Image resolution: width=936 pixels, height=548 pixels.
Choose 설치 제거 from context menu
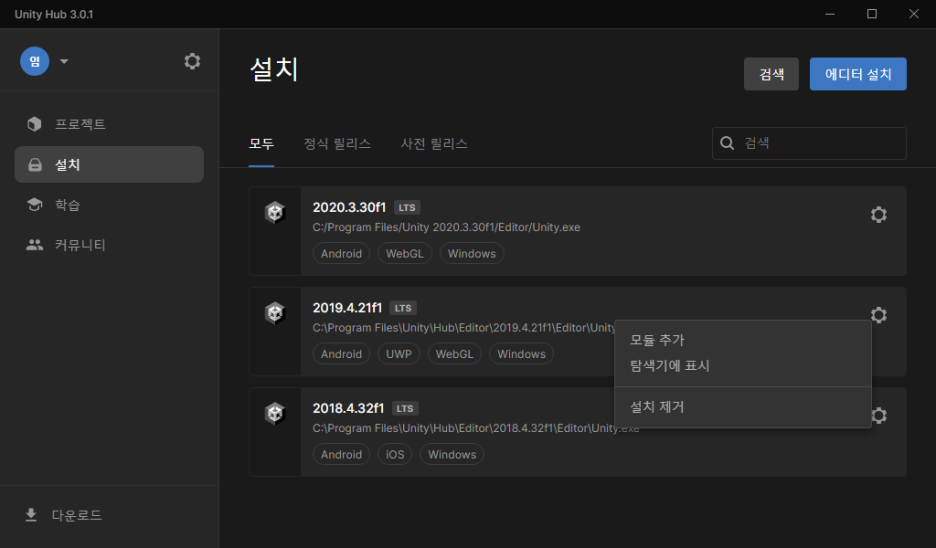click(743, 407)
